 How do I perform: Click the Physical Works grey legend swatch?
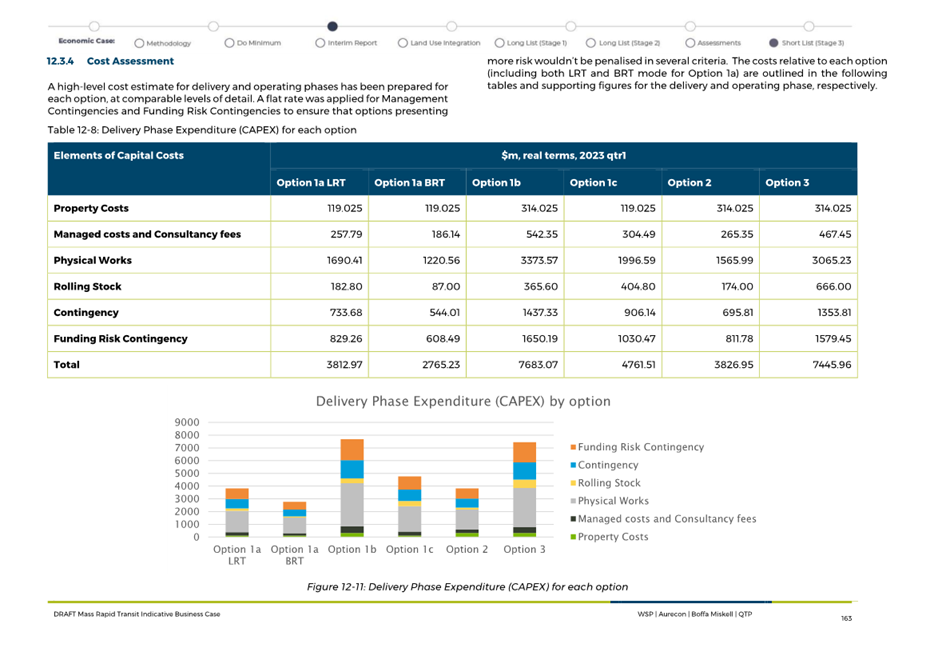573,501
